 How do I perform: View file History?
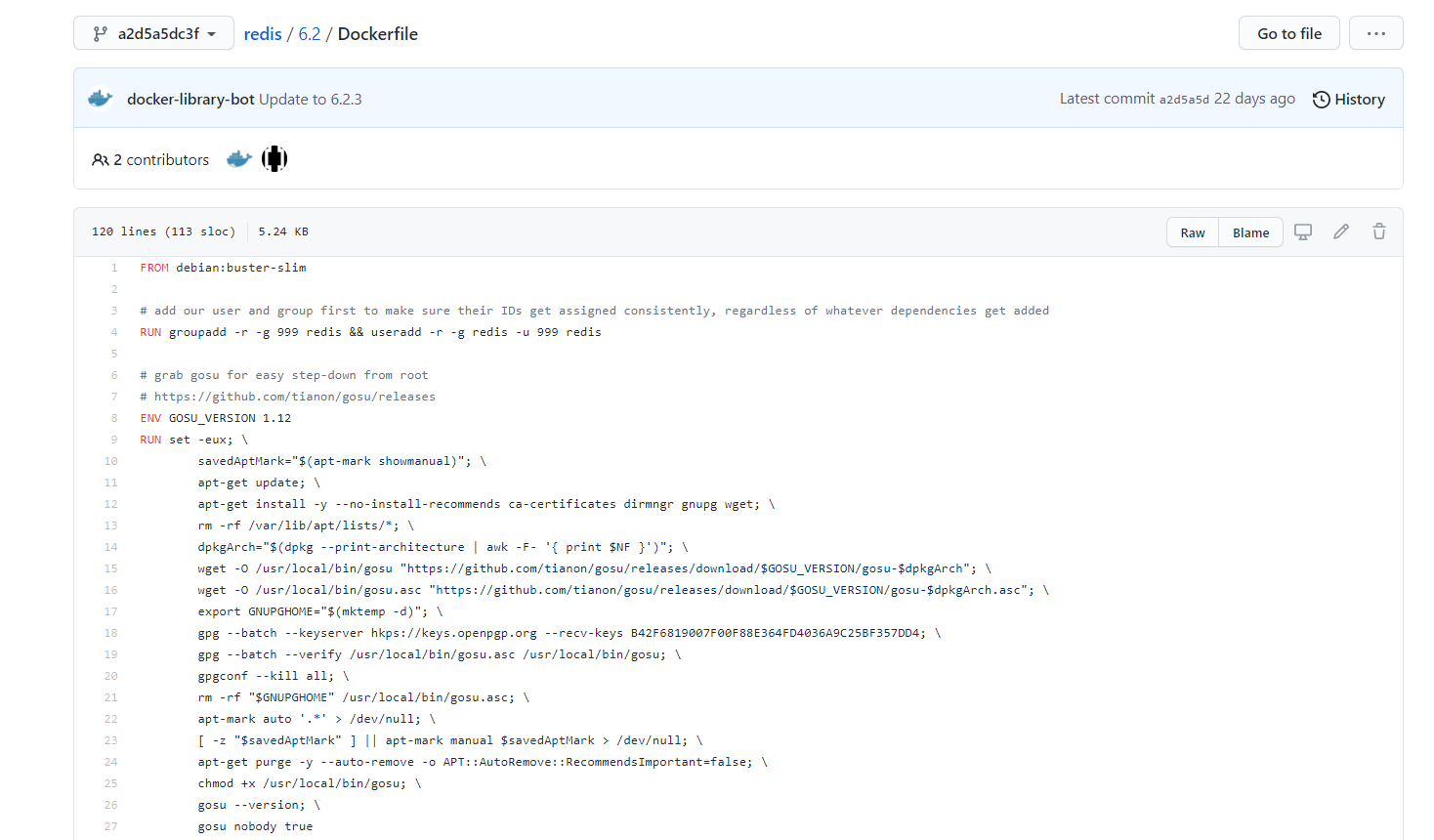pos(1349,99)
